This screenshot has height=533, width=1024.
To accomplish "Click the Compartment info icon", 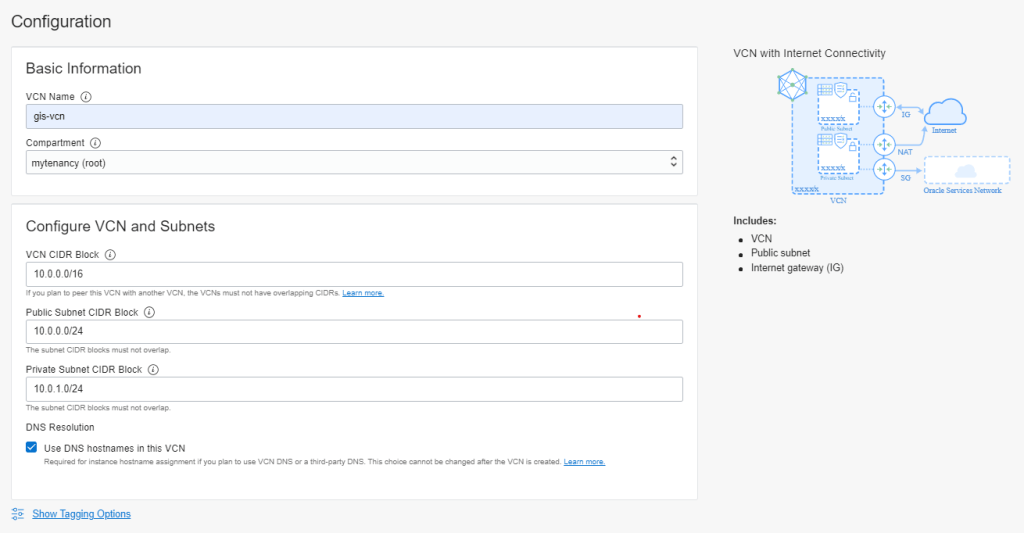I will point(95,143).
